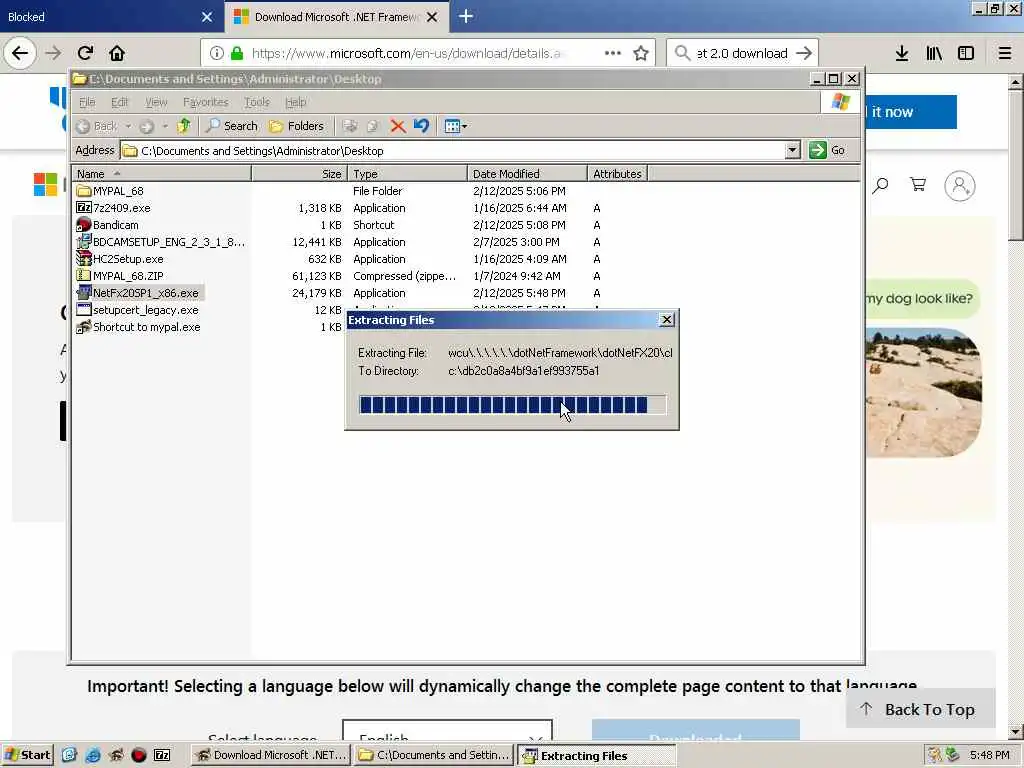Open the page actions three-dot menu
The width and height of the screenshot is (1024, 768).
click(x=613, y=53)
